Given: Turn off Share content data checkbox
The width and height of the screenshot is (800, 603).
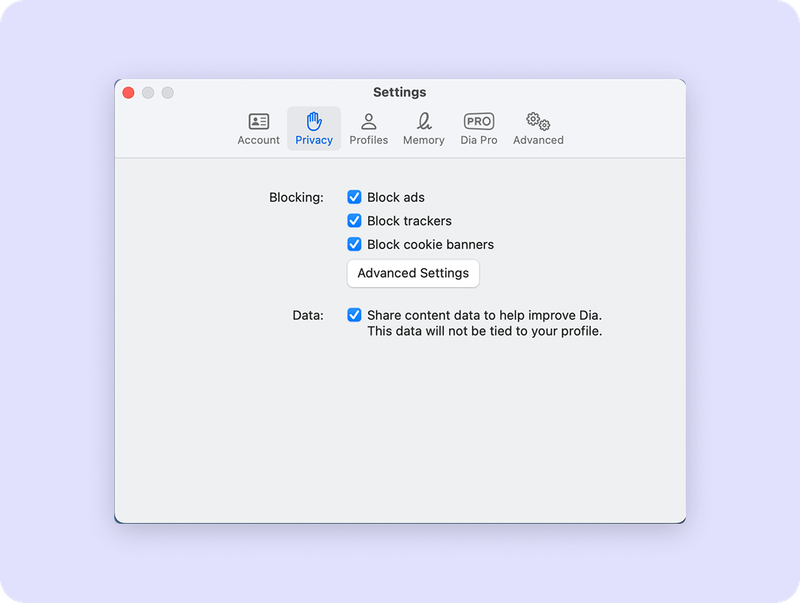Looking at the screenshot, I should pos(354,315).
